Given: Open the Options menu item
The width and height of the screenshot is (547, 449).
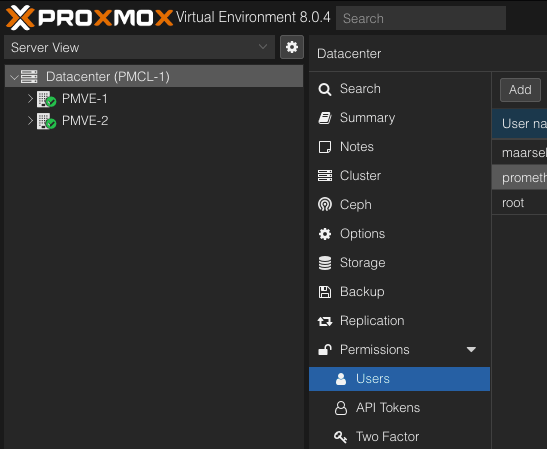Looking at the screenshot, I should coord(399,234).
